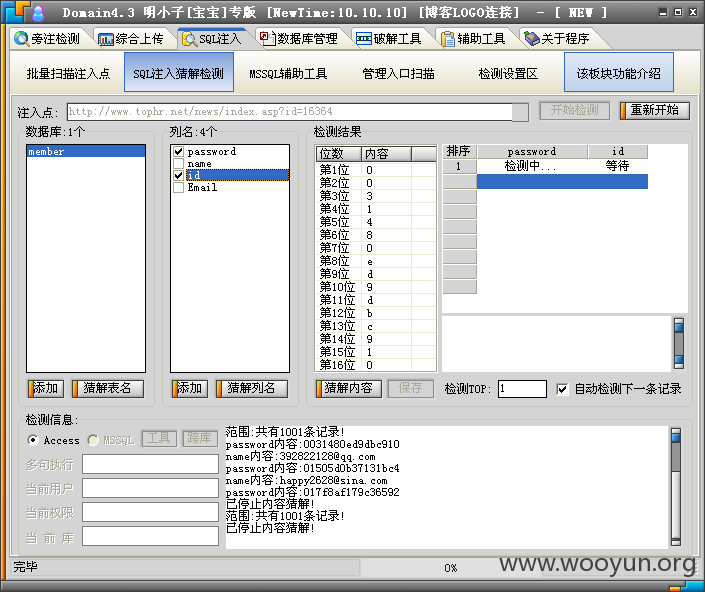Click the 开始检测 button
Image resolution: width=705 pixels, height=592 pixels.
575,110
